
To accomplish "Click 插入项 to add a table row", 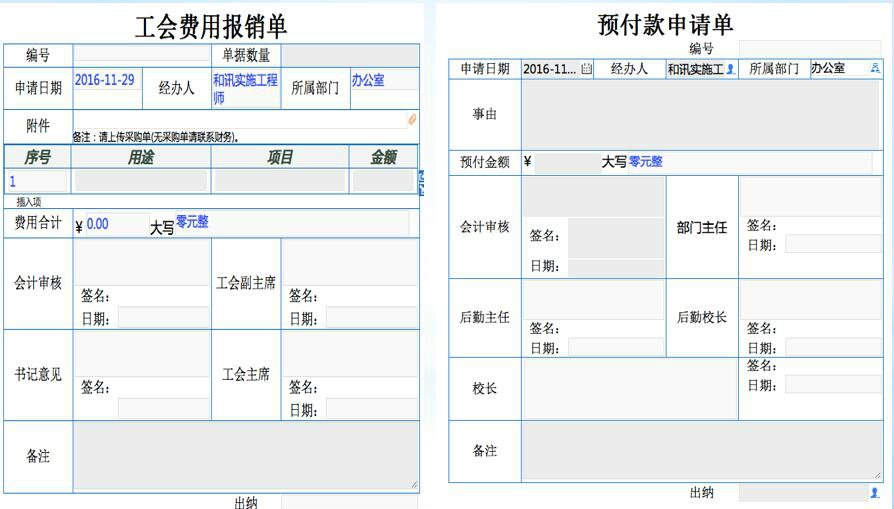I will pos(29,202).
